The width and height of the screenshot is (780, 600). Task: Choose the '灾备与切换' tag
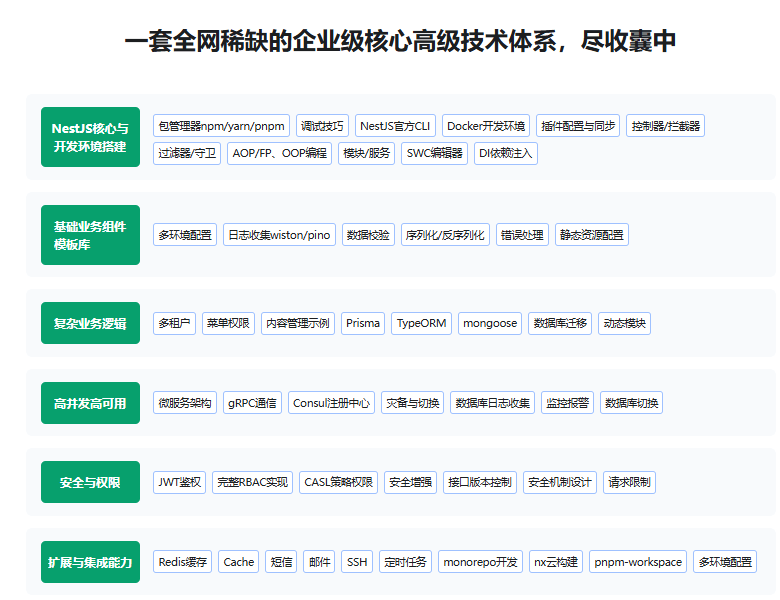point(412,403)
